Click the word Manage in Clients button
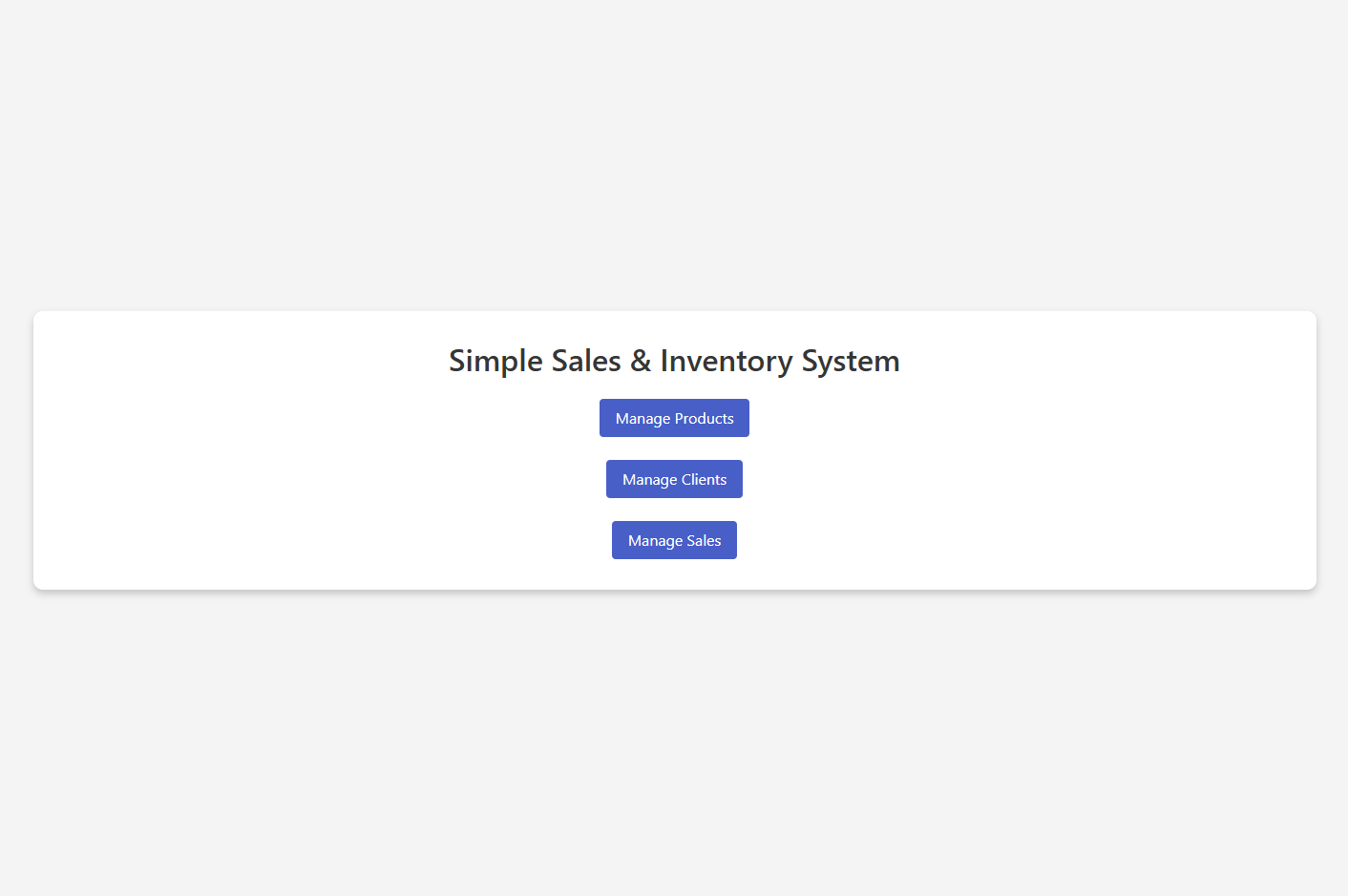The width and height of the screenshot is (1348, 896). 650,480
